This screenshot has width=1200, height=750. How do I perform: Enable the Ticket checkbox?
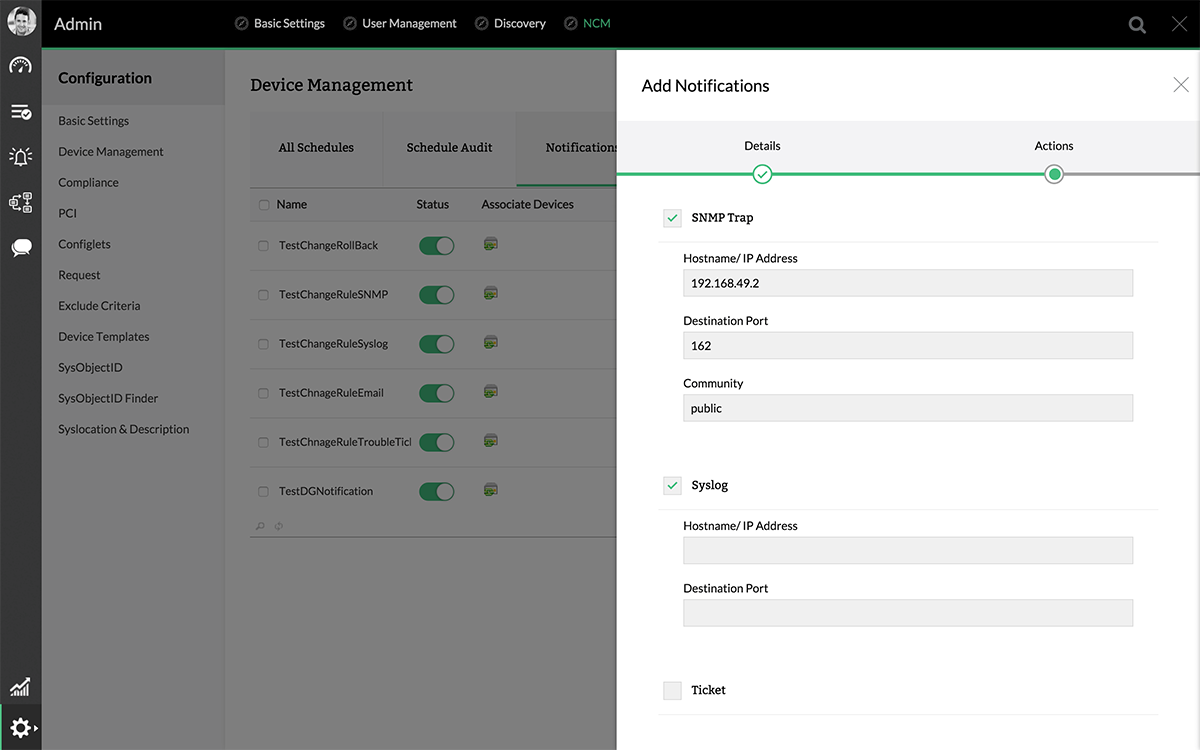pyautogui.click(x=671, y=690)
